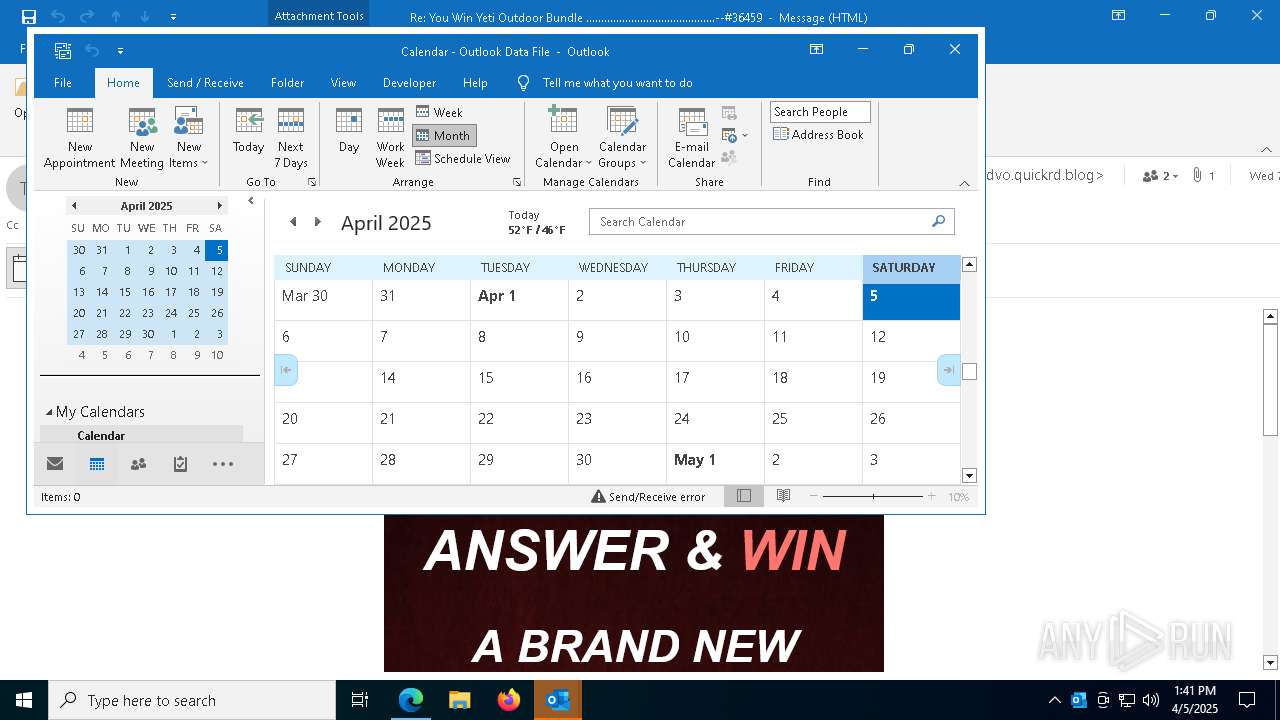Switch to the Calendar module

pos(97,464)
